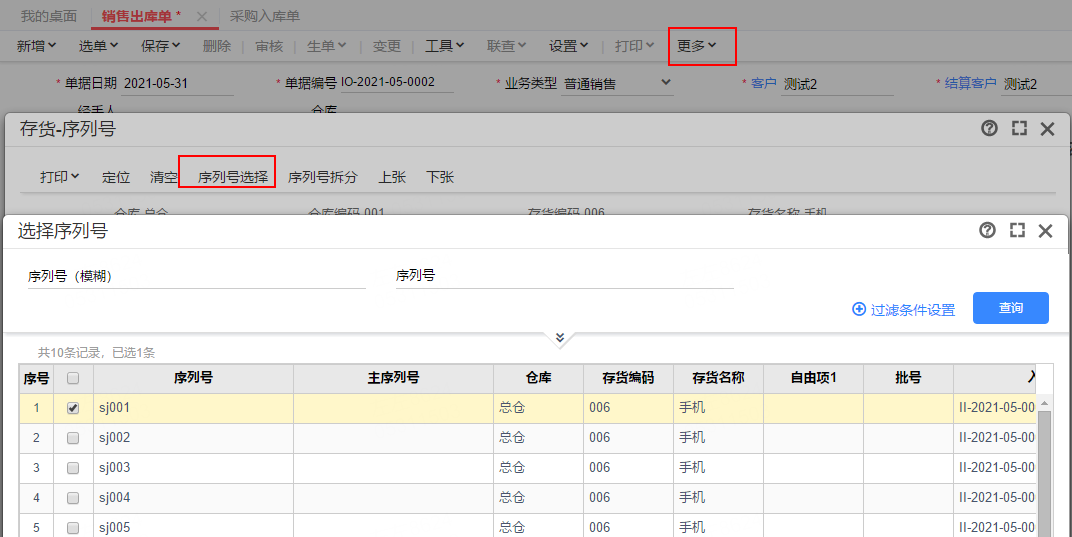Check the sj002 row checkbox
Screen dimensions: 1072x537
click(x=72, y=438)
